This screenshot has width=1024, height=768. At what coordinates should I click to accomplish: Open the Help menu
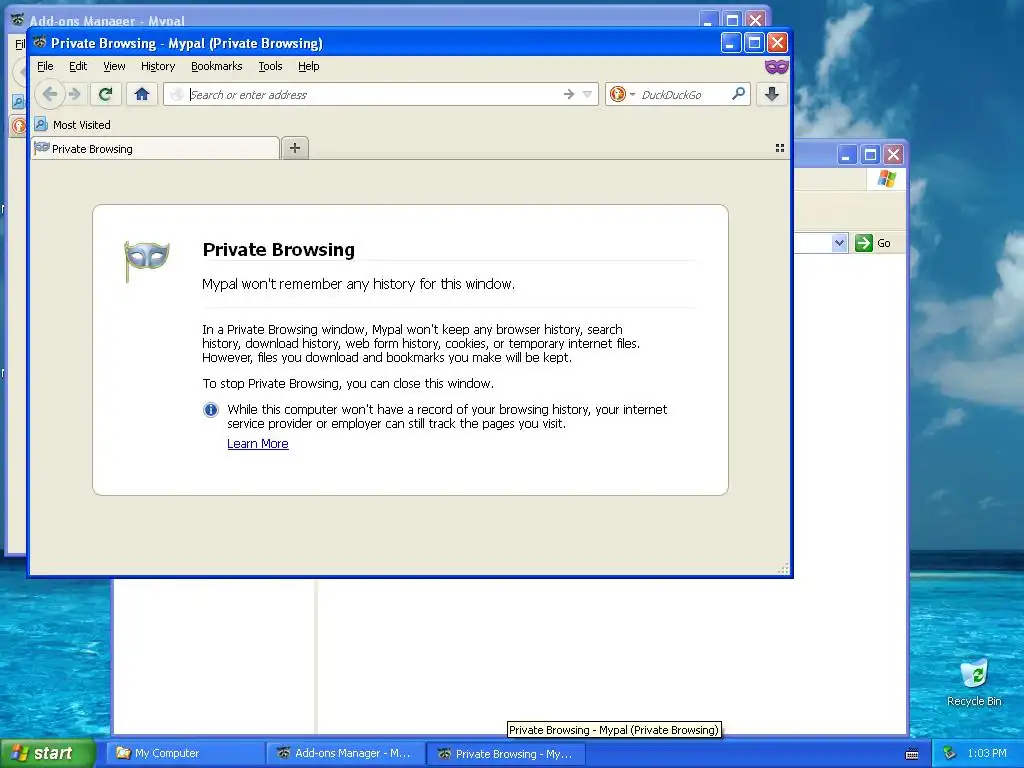pos(308,66)
